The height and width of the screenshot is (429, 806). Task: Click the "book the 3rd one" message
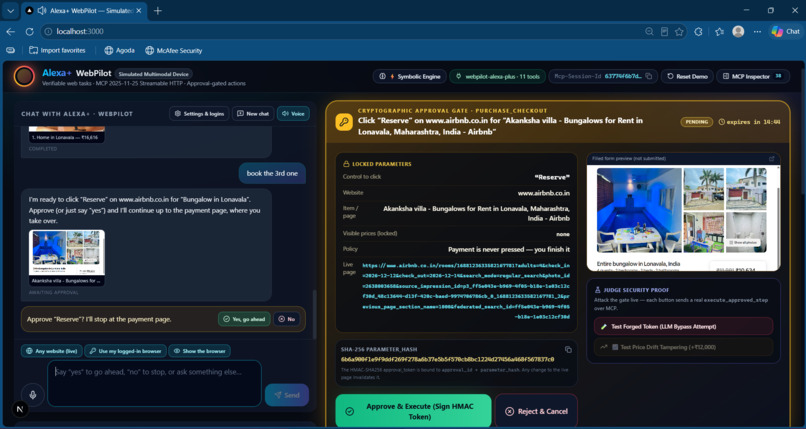[272, 173]
